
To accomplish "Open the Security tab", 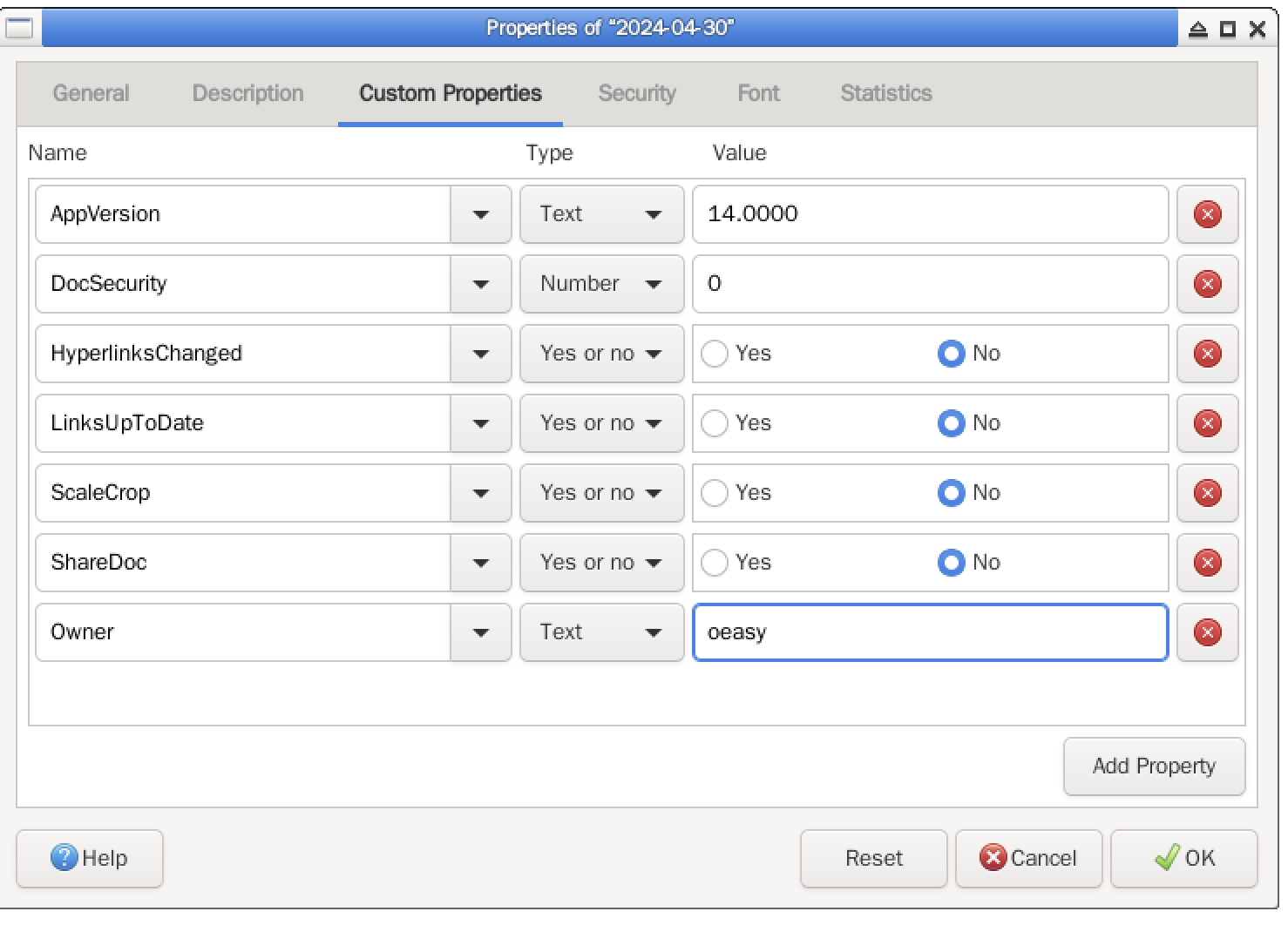I will (x=637, y=93).
